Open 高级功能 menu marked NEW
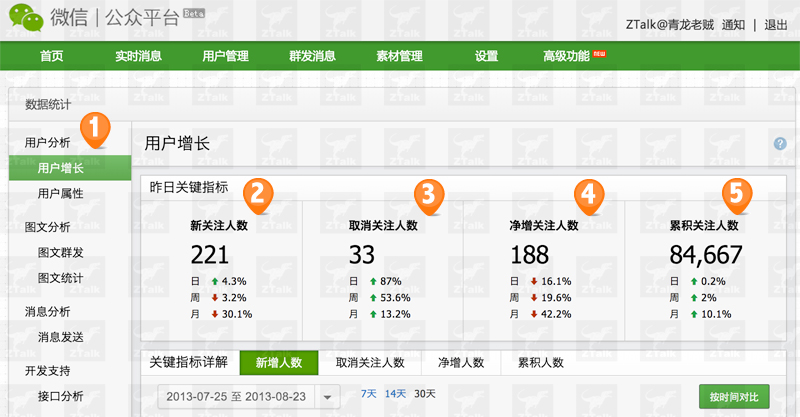800x417 pixels. pyautogui.click(x=567, y=56)
